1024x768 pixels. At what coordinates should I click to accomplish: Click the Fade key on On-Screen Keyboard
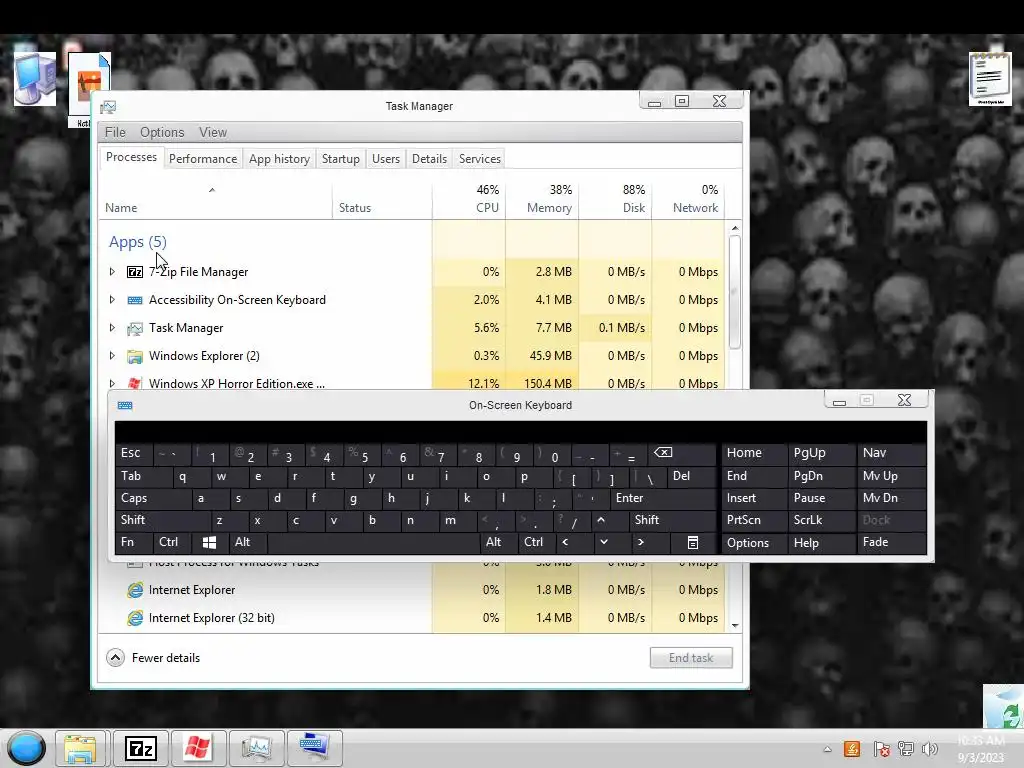click(x=891, y=542)
